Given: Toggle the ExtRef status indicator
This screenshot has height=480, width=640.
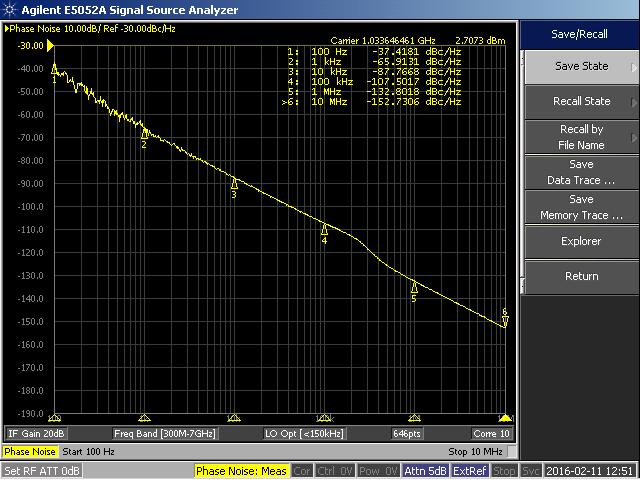Looking at the screenshot, I should [470, 471].
